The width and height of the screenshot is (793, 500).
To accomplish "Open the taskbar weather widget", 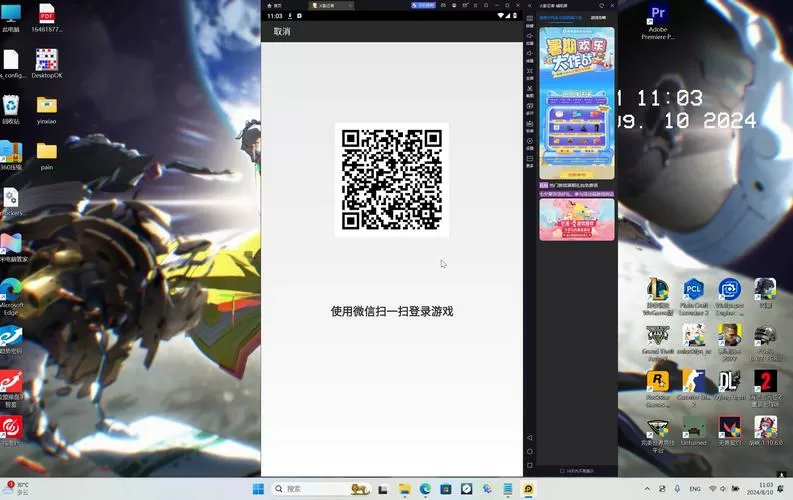I will coord(16,488).
